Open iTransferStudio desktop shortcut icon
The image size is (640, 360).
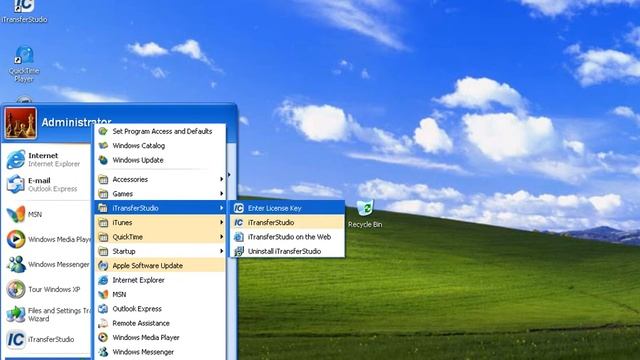(x=24, y=10)
